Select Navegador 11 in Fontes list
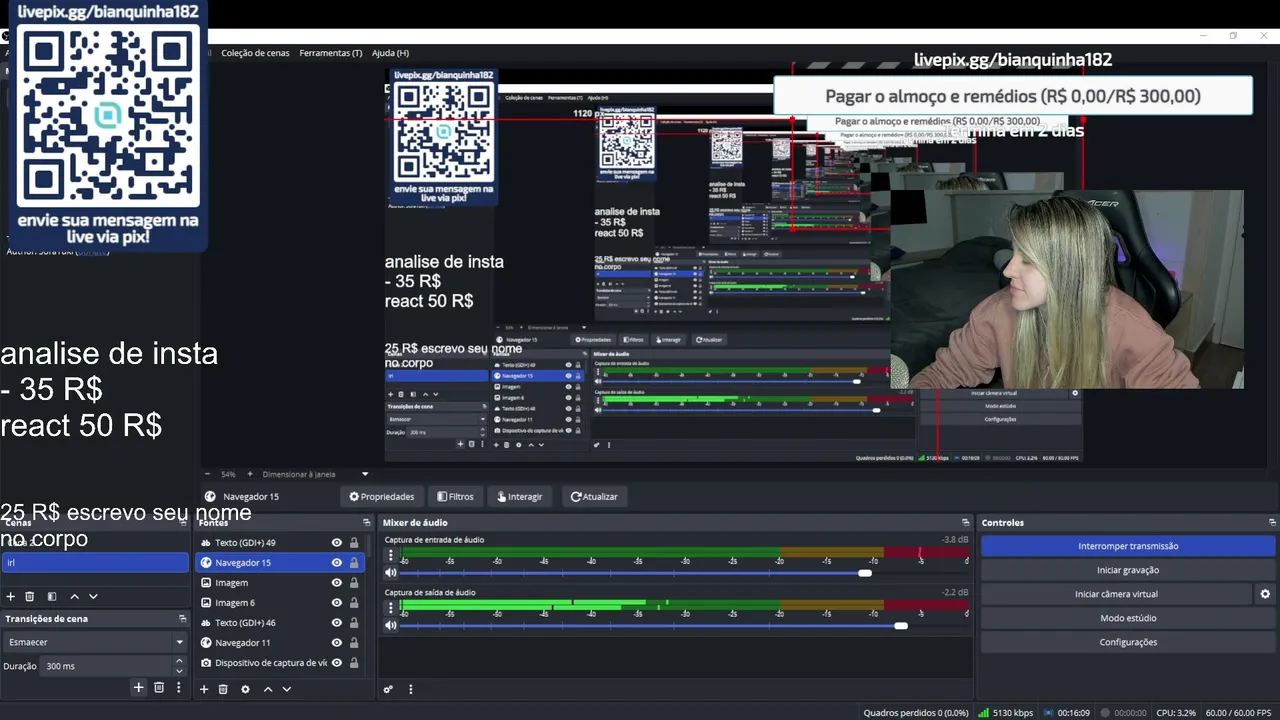Image resolution: width=1280 pixels, height=720 pixels. pos(243,643)
